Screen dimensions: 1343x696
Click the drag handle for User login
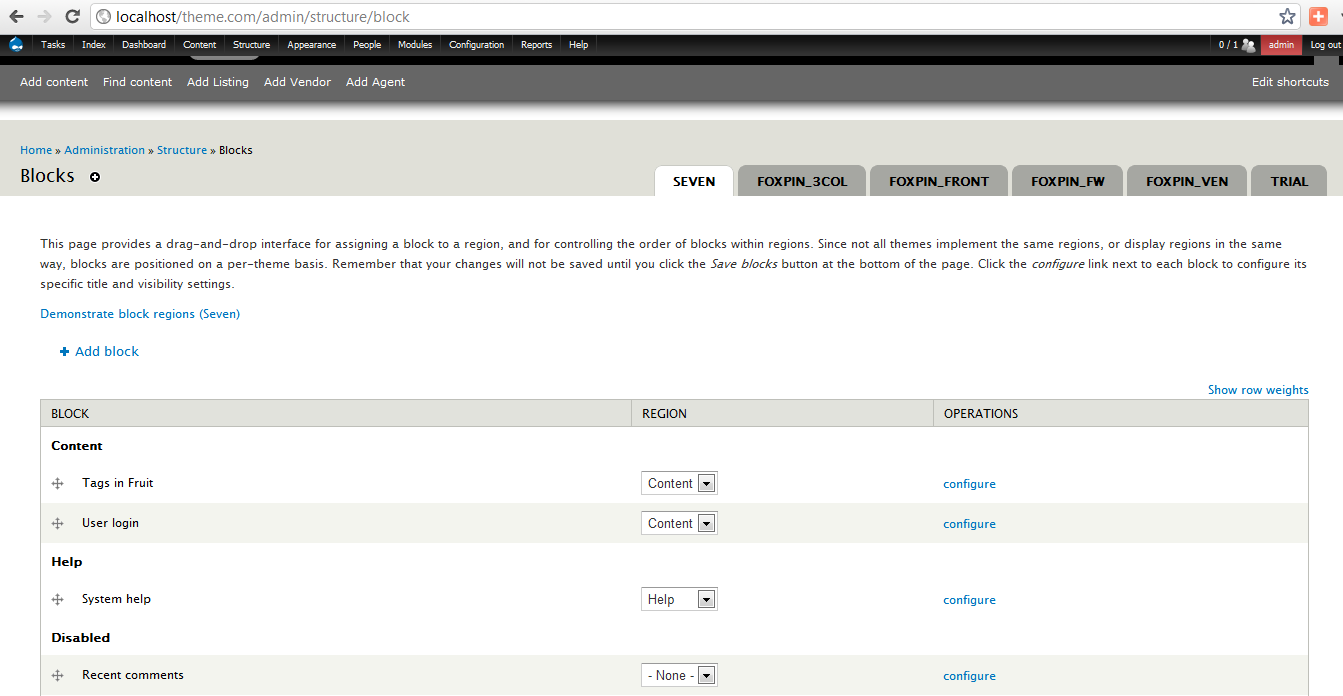tap(58, 524)
